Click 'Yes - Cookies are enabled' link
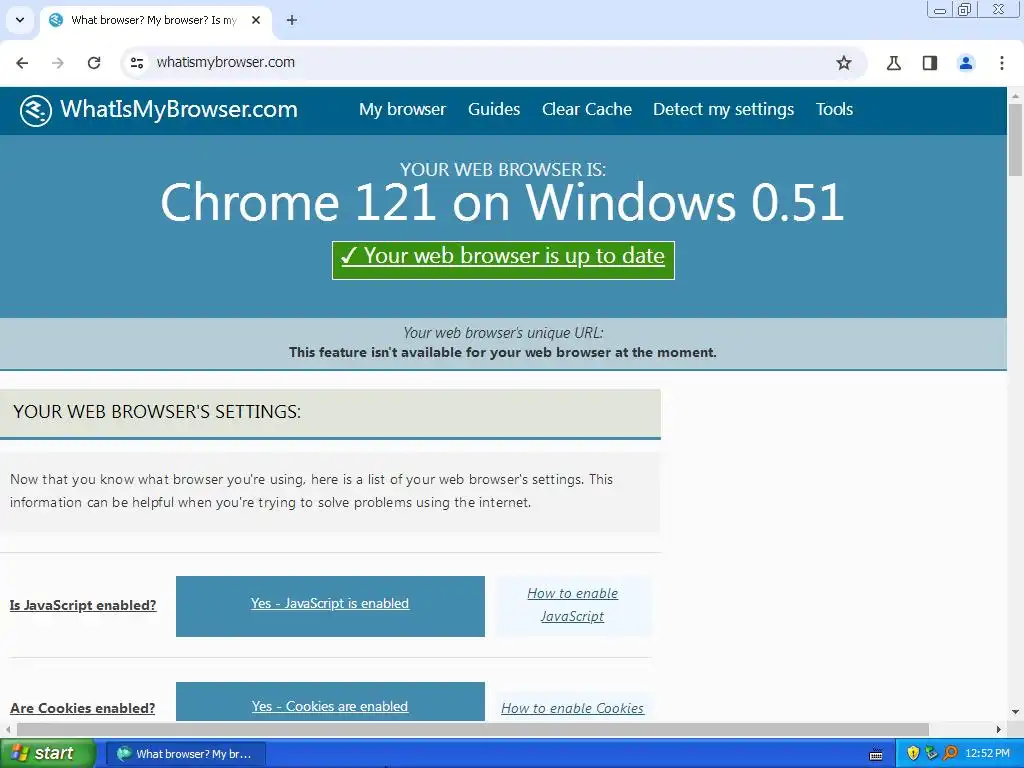This screenshot has height=768, width=1024. point(330,707)
